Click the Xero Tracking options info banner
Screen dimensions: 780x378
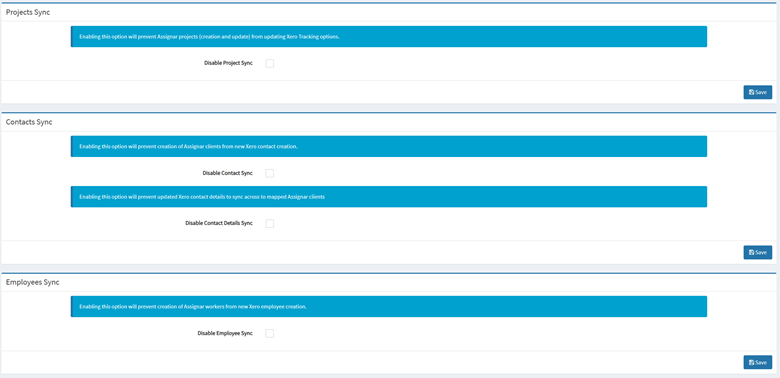[x=389, y=37]
